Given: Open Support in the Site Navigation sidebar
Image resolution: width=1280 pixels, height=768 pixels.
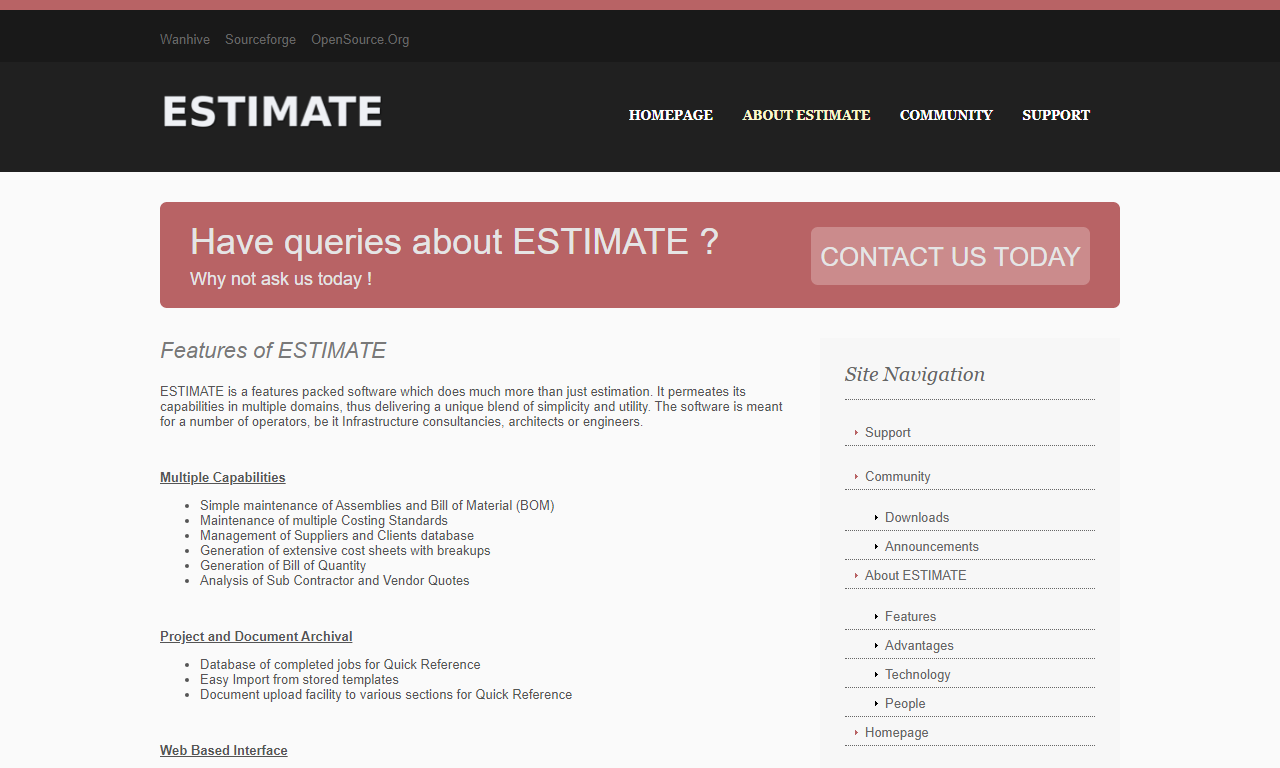Looking at the screenshot, I should (888, 433).
